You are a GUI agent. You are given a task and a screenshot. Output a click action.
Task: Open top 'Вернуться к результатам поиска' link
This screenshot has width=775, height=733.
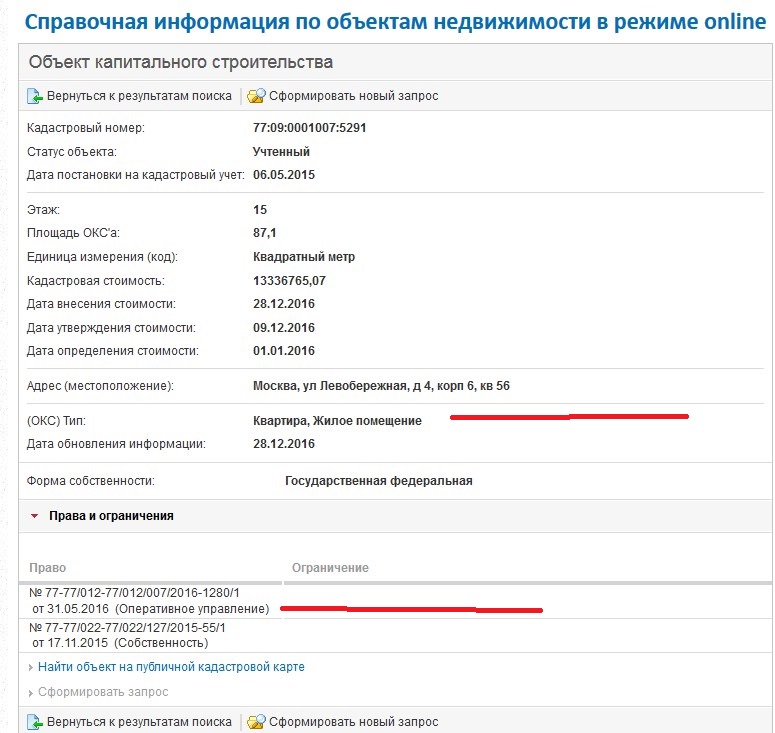pos(139,96)
